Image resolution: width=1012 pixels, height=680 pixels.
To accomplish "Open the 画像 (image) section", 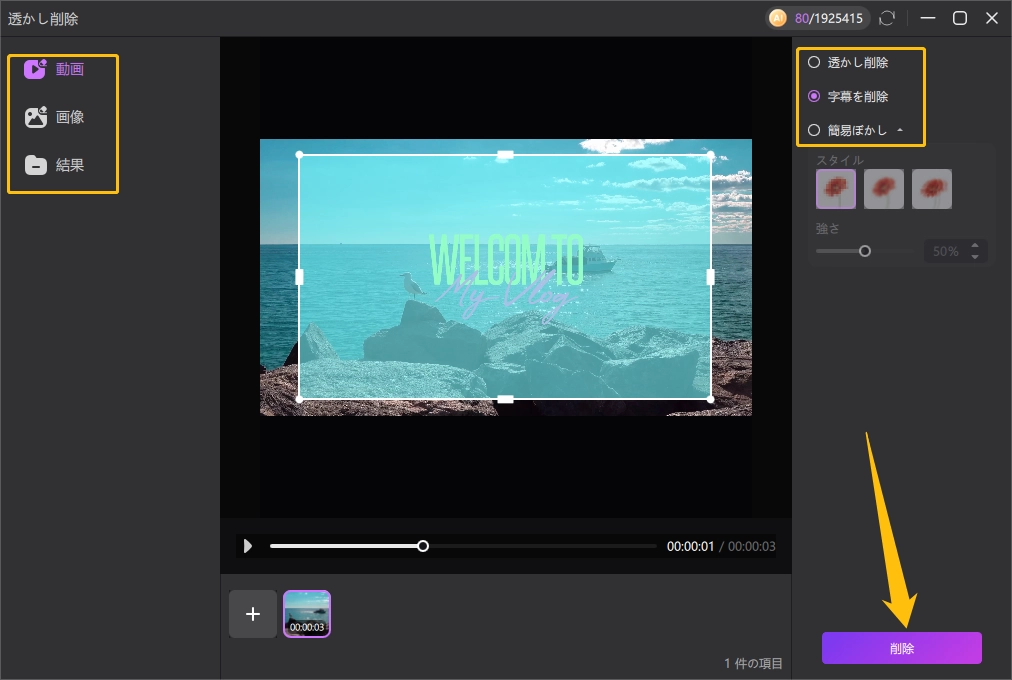I will coord(54,117).
